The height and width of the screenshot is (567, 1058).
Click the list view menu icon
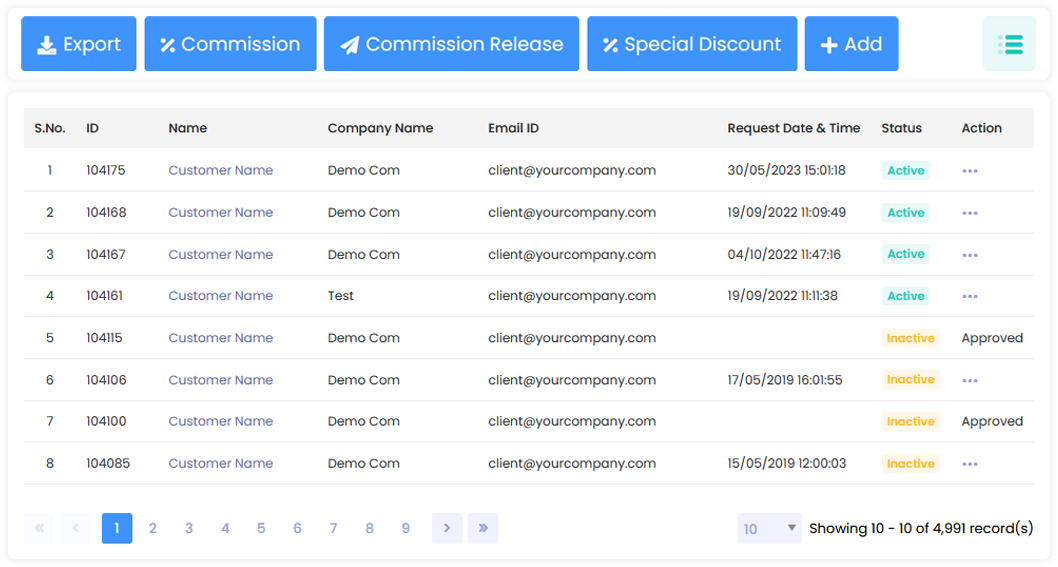[1009, 44]
